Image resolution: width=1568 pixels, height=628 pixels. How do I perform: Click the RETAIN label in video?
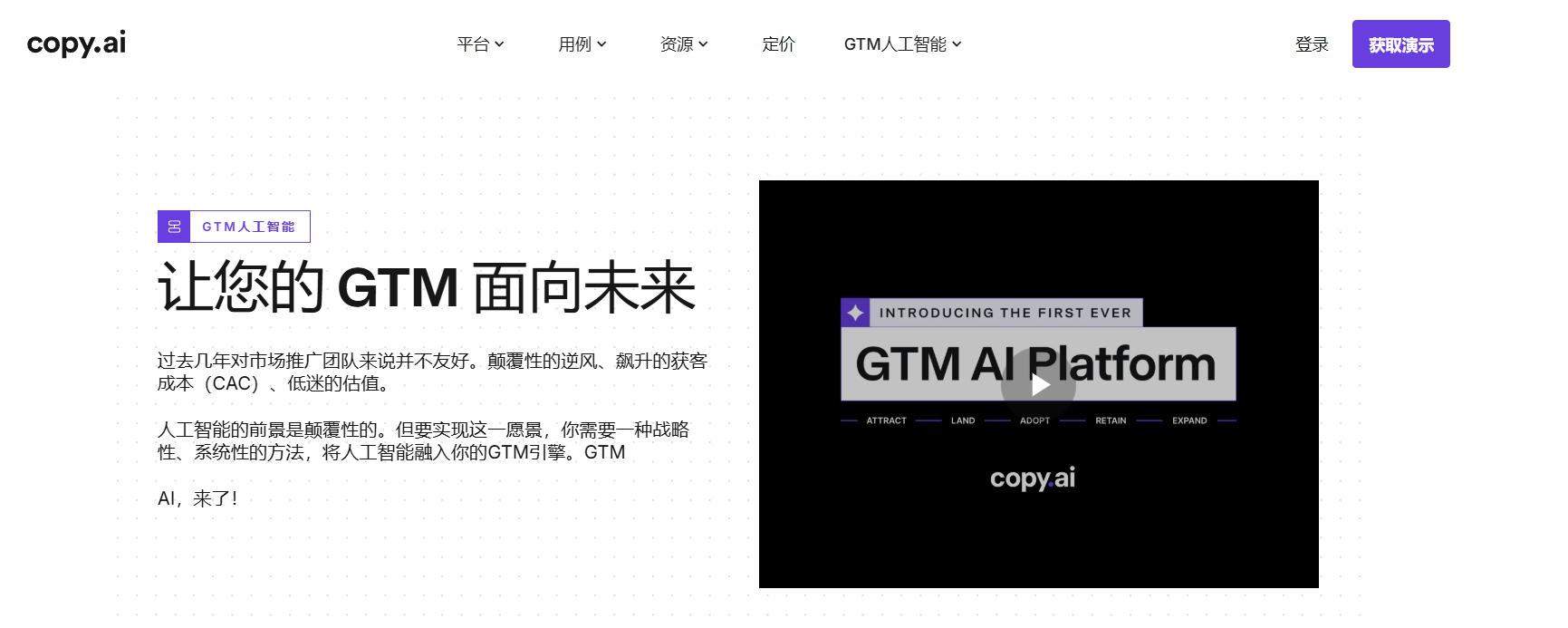click(1111, 420)
